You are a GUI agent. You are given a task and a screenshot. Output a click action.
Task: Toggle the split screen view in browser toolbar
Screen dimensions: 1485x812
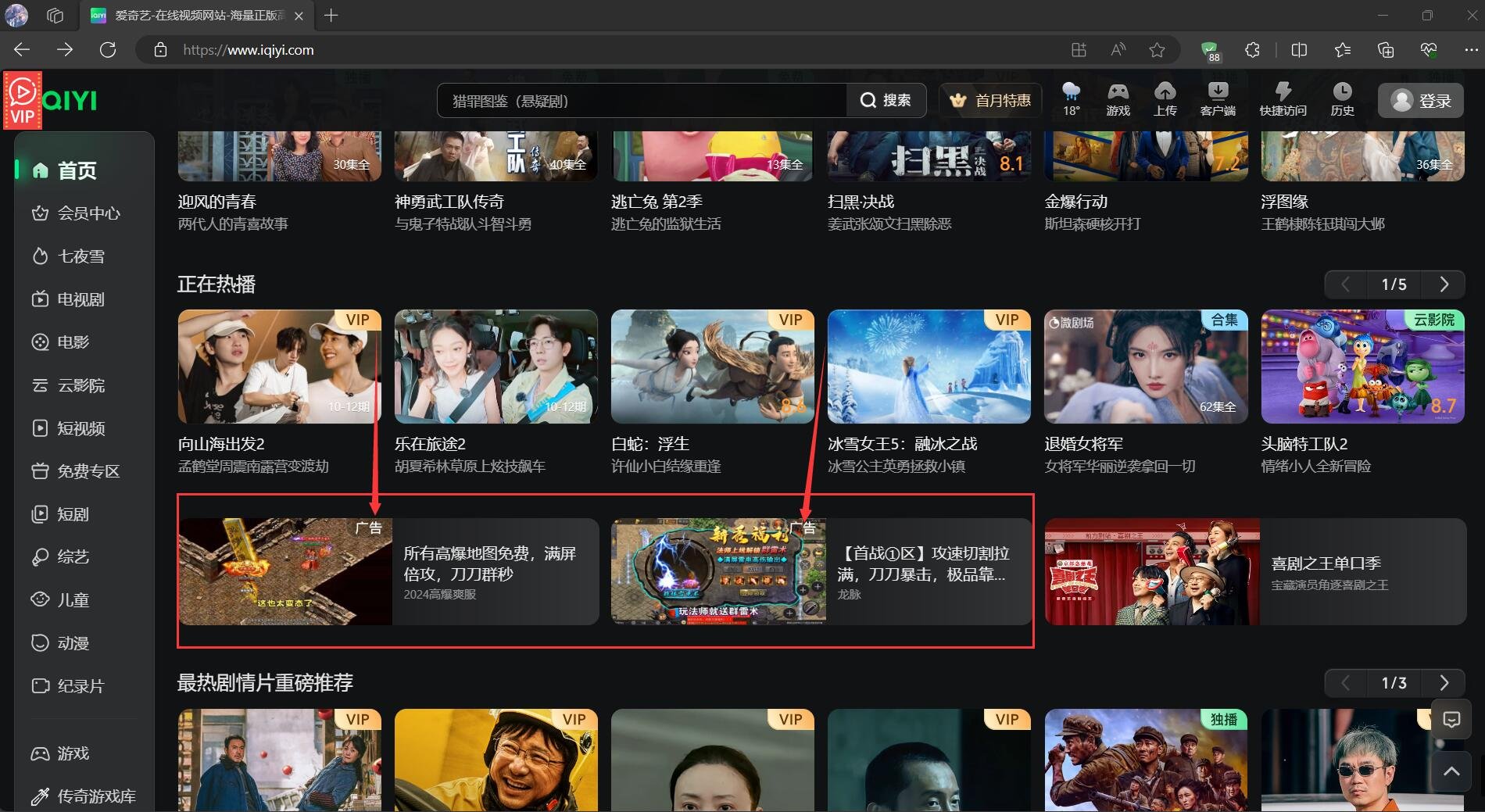click(x=1300, y=49)
